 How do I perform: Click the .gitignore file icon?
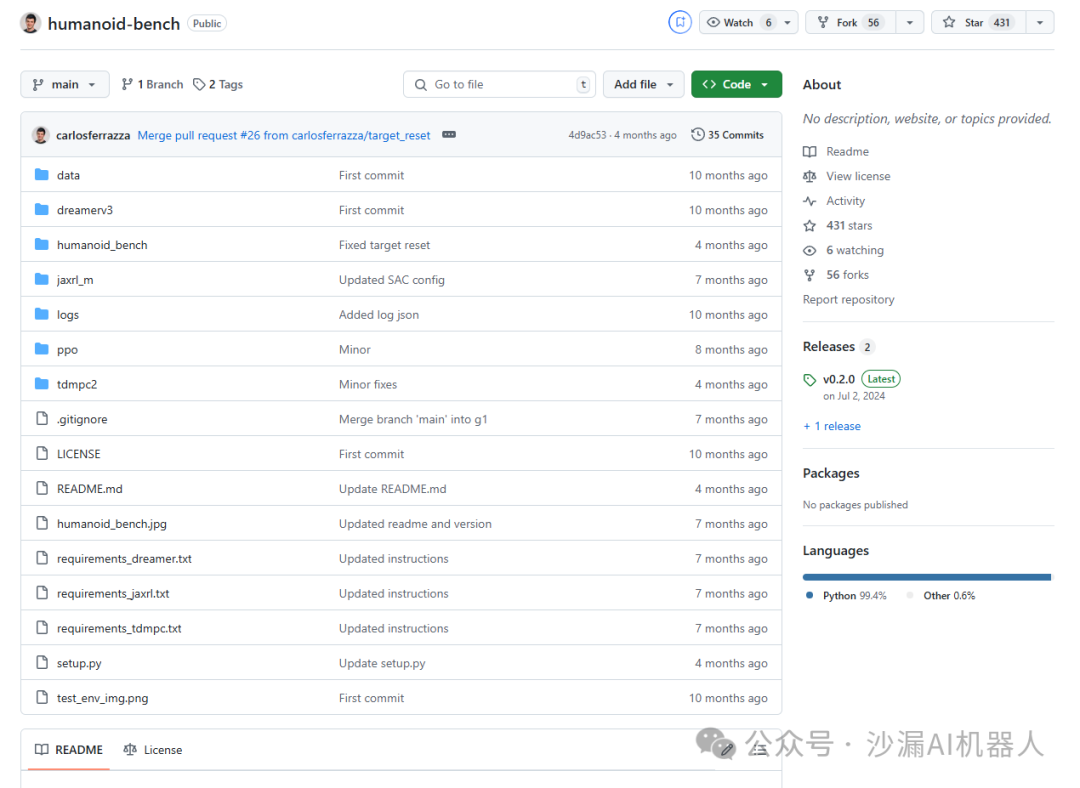pyautogui.click(x=42, y=418)
